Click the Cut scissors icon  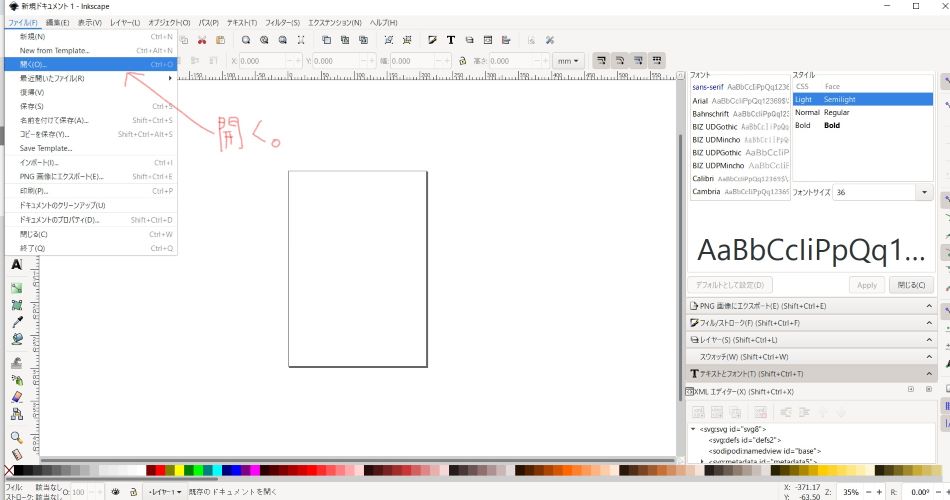click(x=202, y=40)
